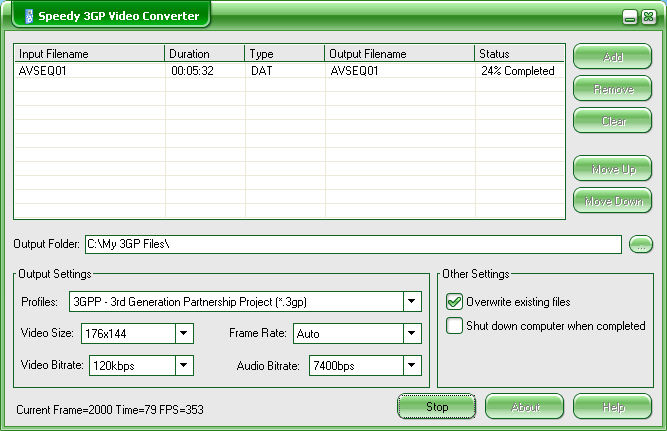The image size is (667, 431).
Task: Expand the Video Size dropdown
Action: 184,333
